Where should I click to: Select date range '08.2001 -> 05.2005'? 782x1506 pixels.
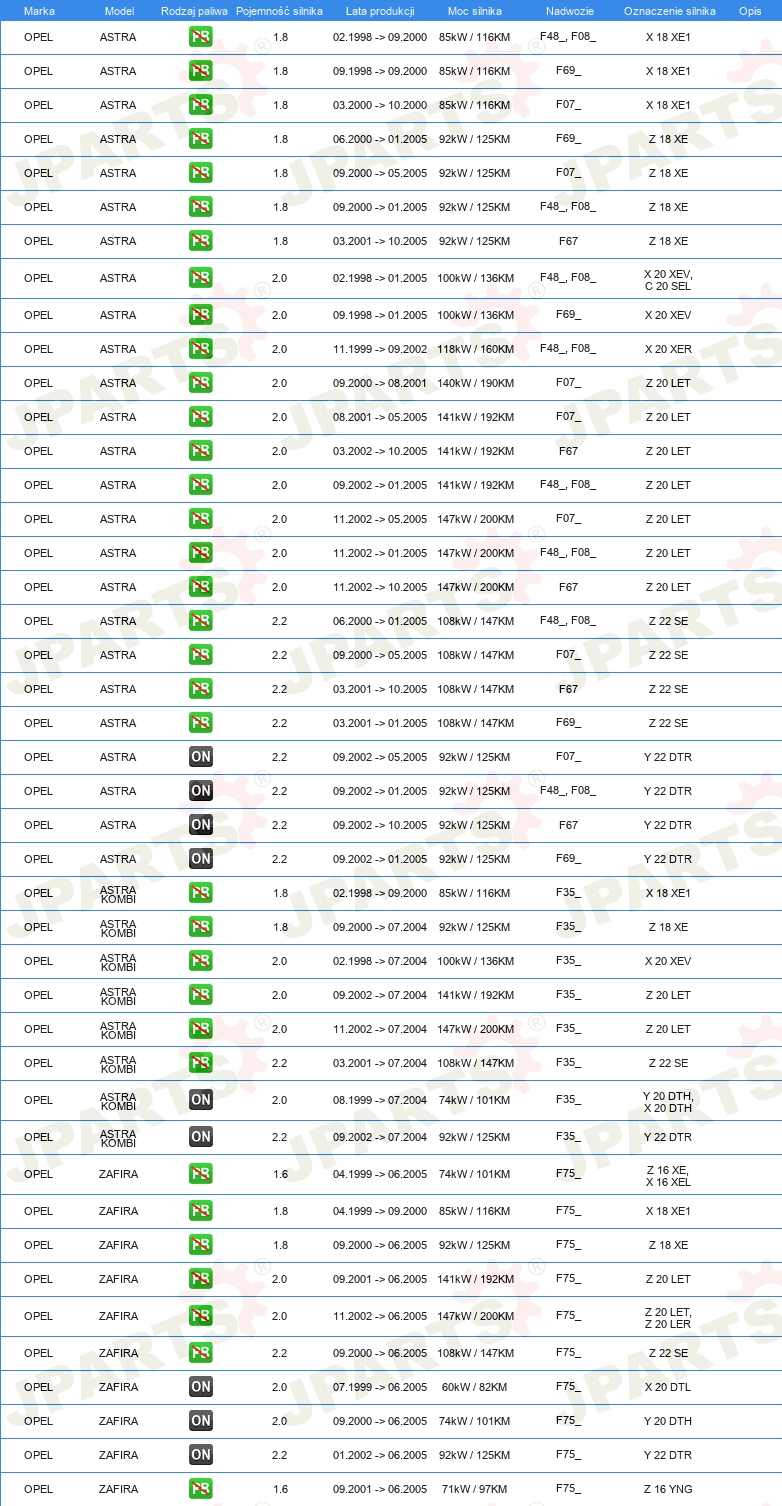(380, 417)
